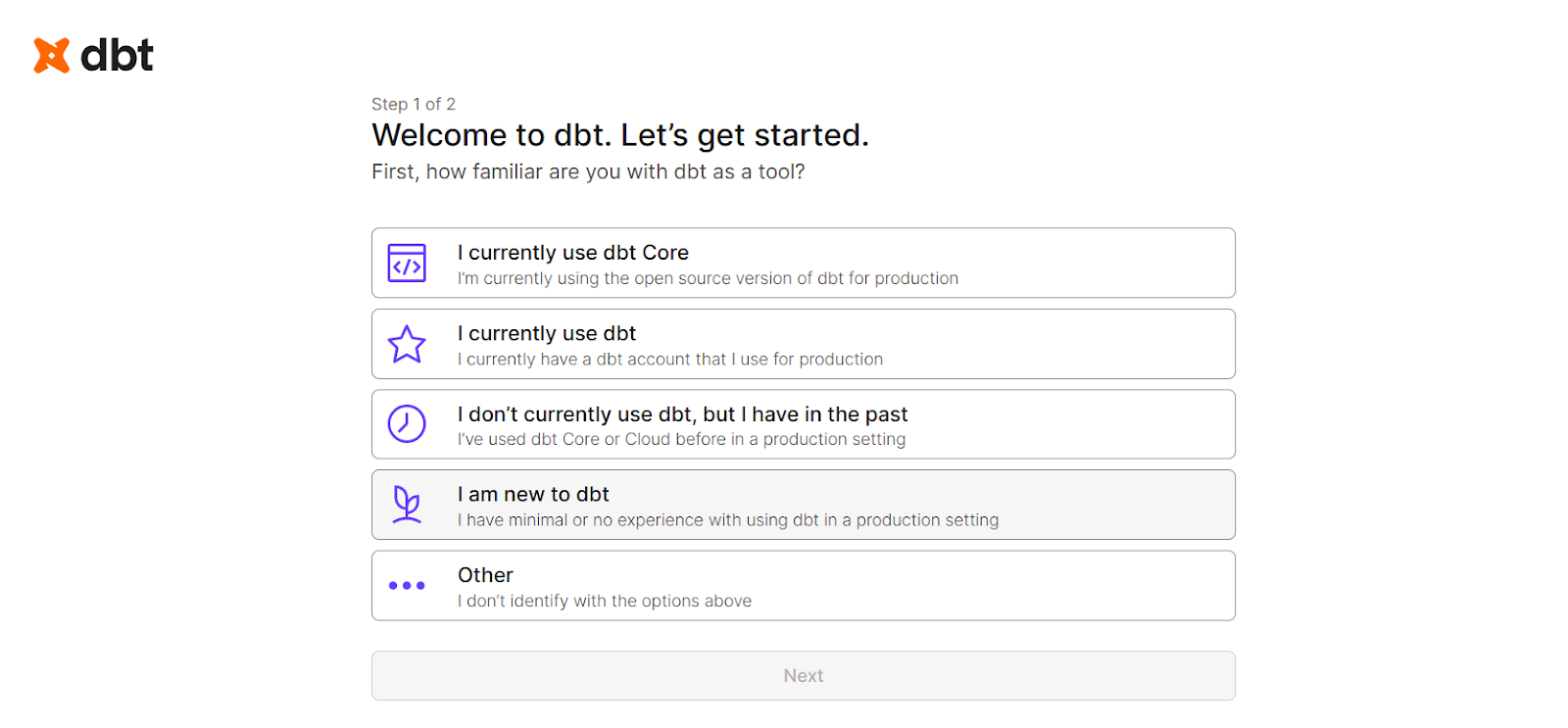1568x728 pixels.
Task: Click the purple code brackets inside the window icon
Action: [x=407, y=266]
